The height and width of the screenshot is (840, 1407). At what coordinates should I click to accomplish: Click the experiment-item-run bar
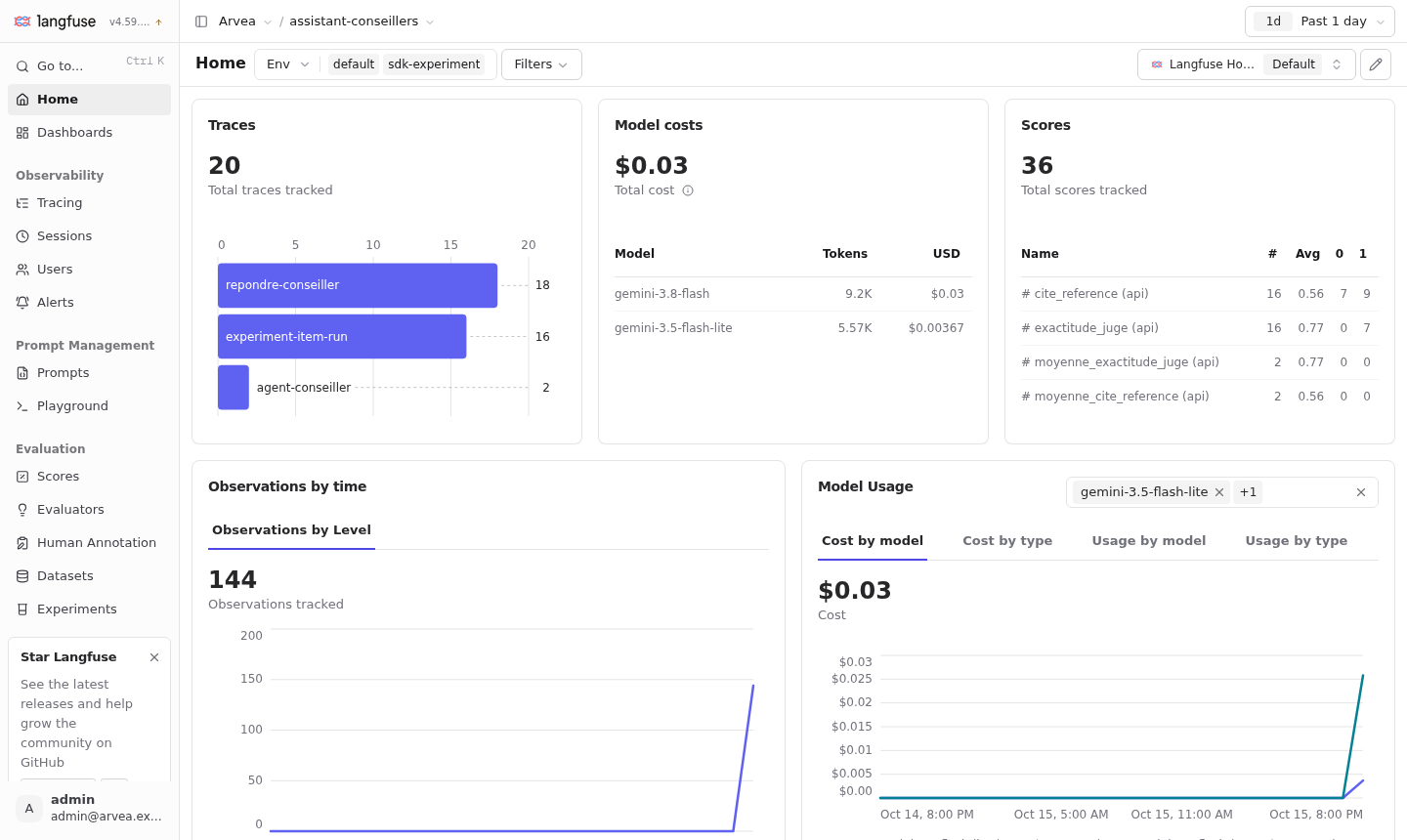tap(342, 336)
